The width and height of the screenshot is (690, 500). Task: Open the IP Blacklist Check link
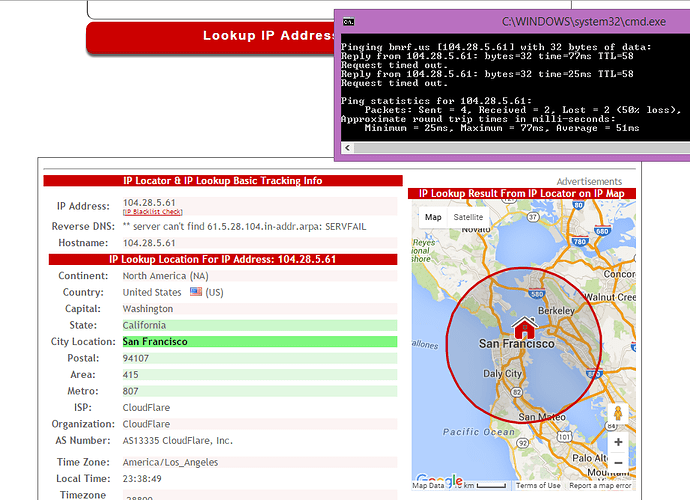tap(152, 212)
